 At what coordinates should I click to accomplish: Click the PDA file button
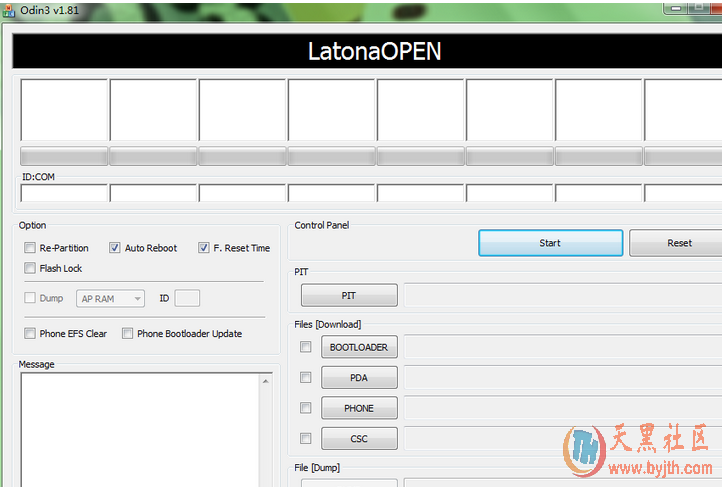(x=359, y=378)
